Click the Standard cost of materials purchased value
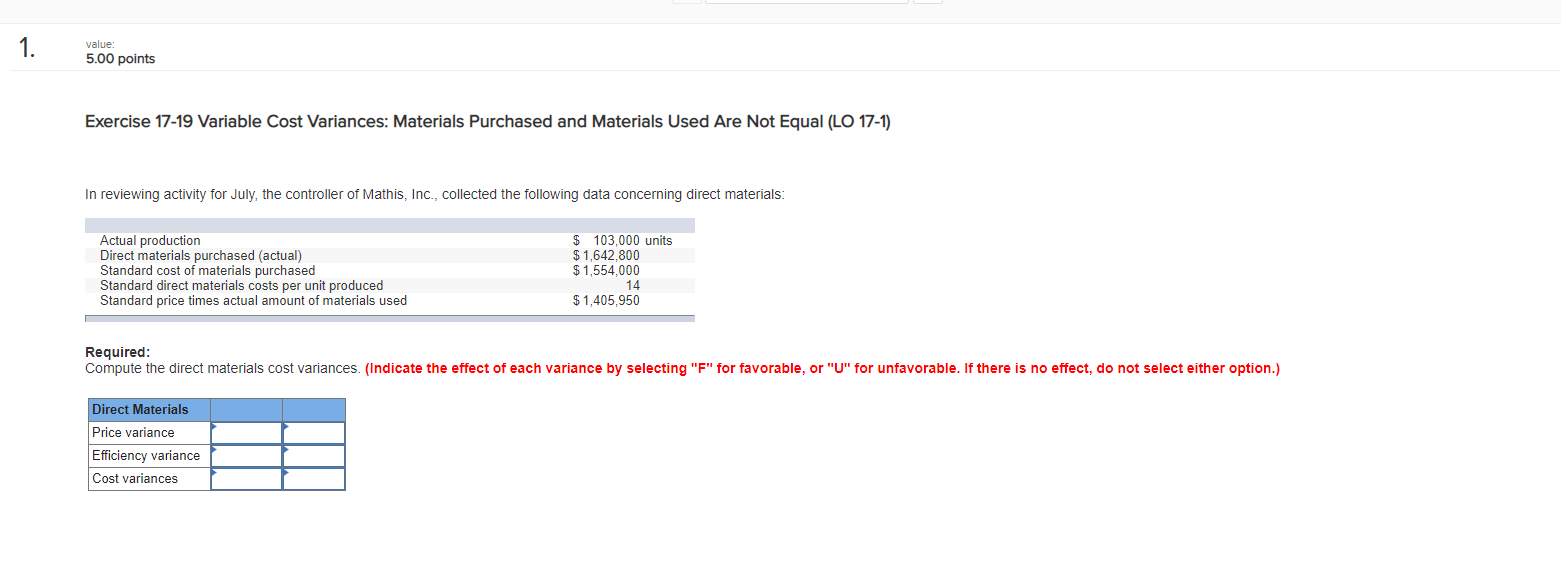The image size is (1561, 577). click(605, 270)
